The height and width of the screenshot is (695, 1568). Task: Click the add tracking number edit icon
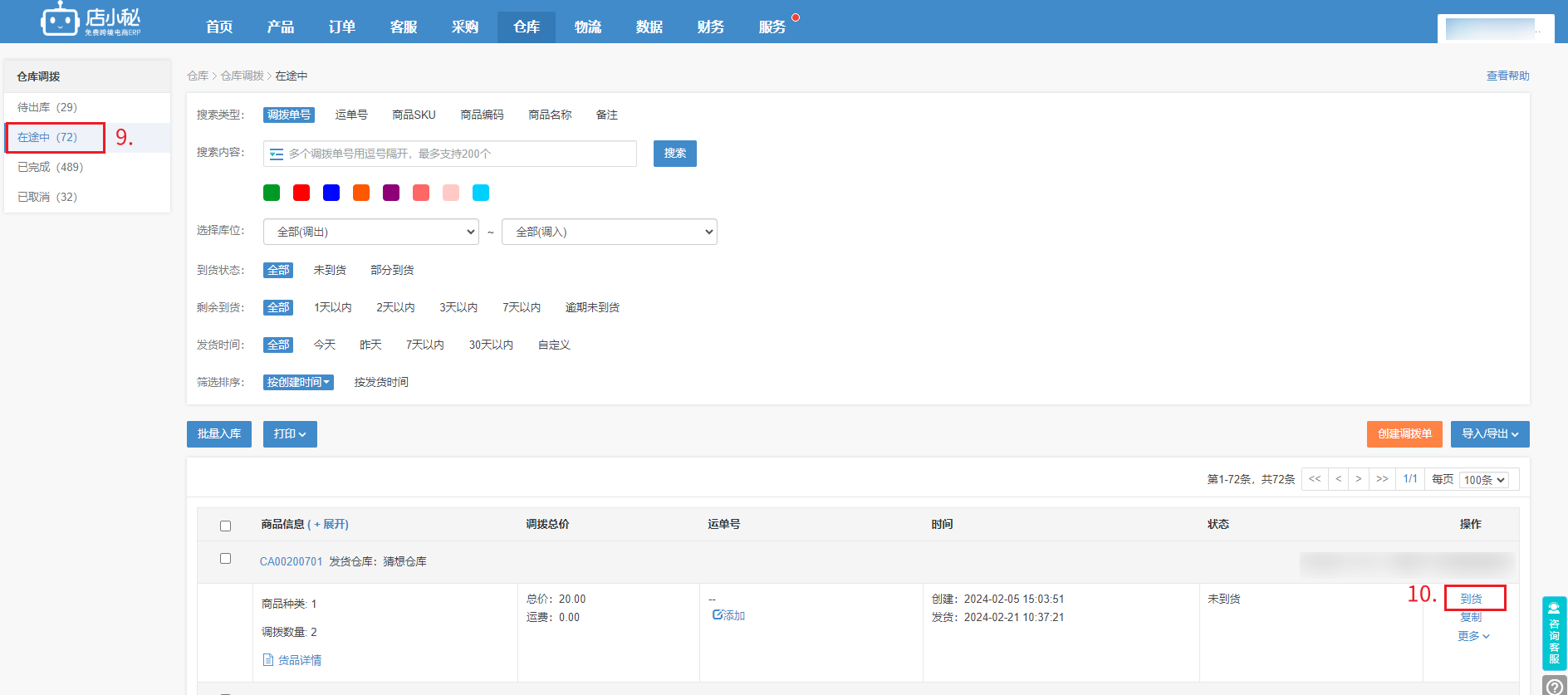click(718, 615)
